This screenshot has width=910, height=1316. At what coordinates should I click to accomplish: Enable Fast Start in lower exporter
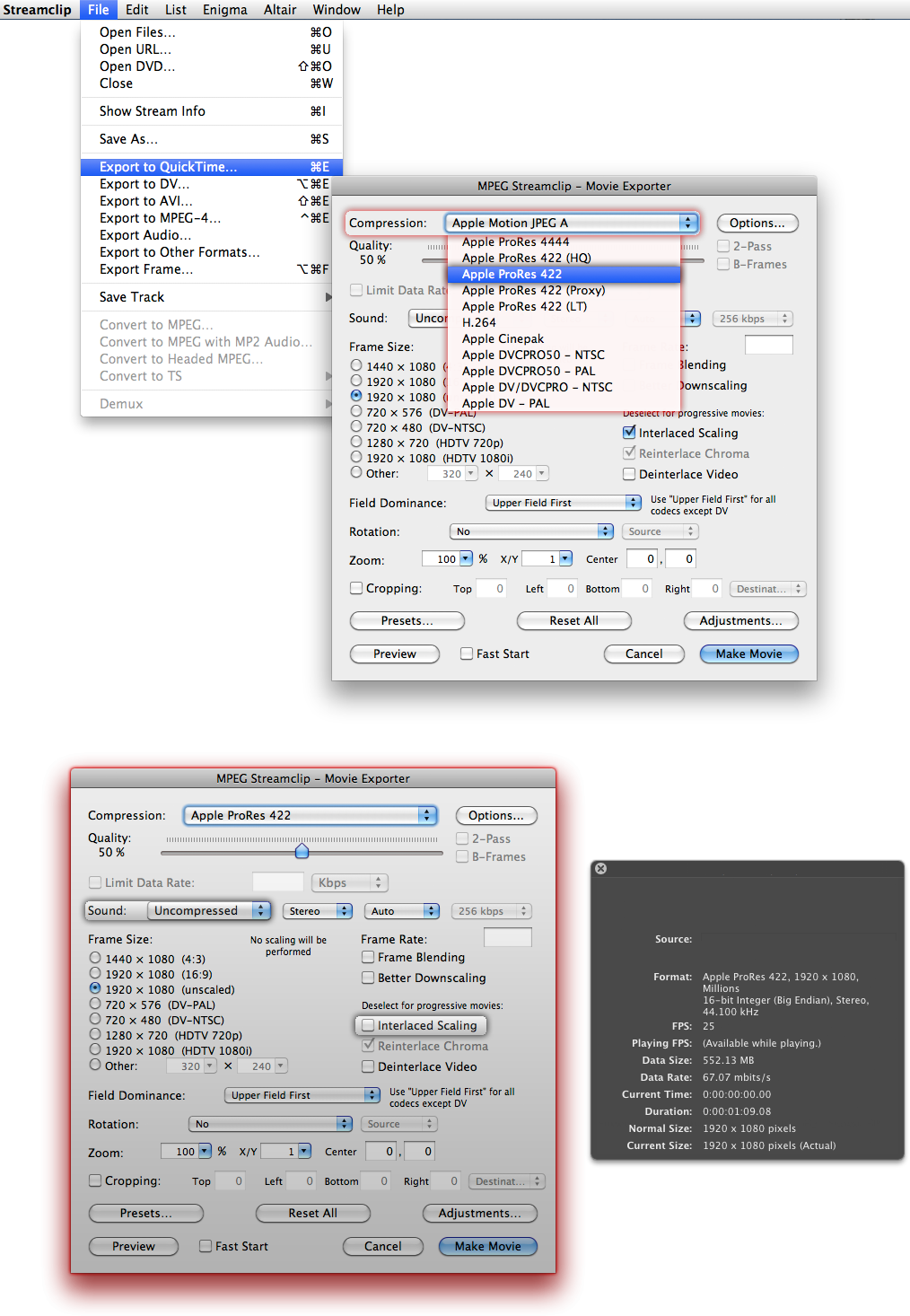(206, 1246)
